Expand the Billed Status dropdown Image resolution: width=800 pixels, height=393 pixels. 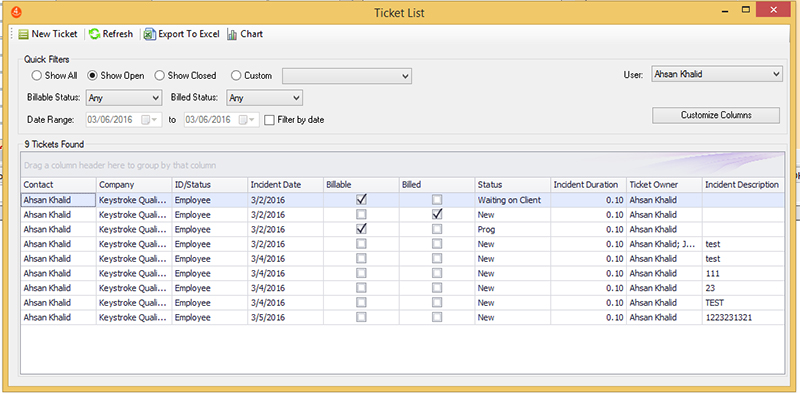pyautogui.click(x=264, y=97)
